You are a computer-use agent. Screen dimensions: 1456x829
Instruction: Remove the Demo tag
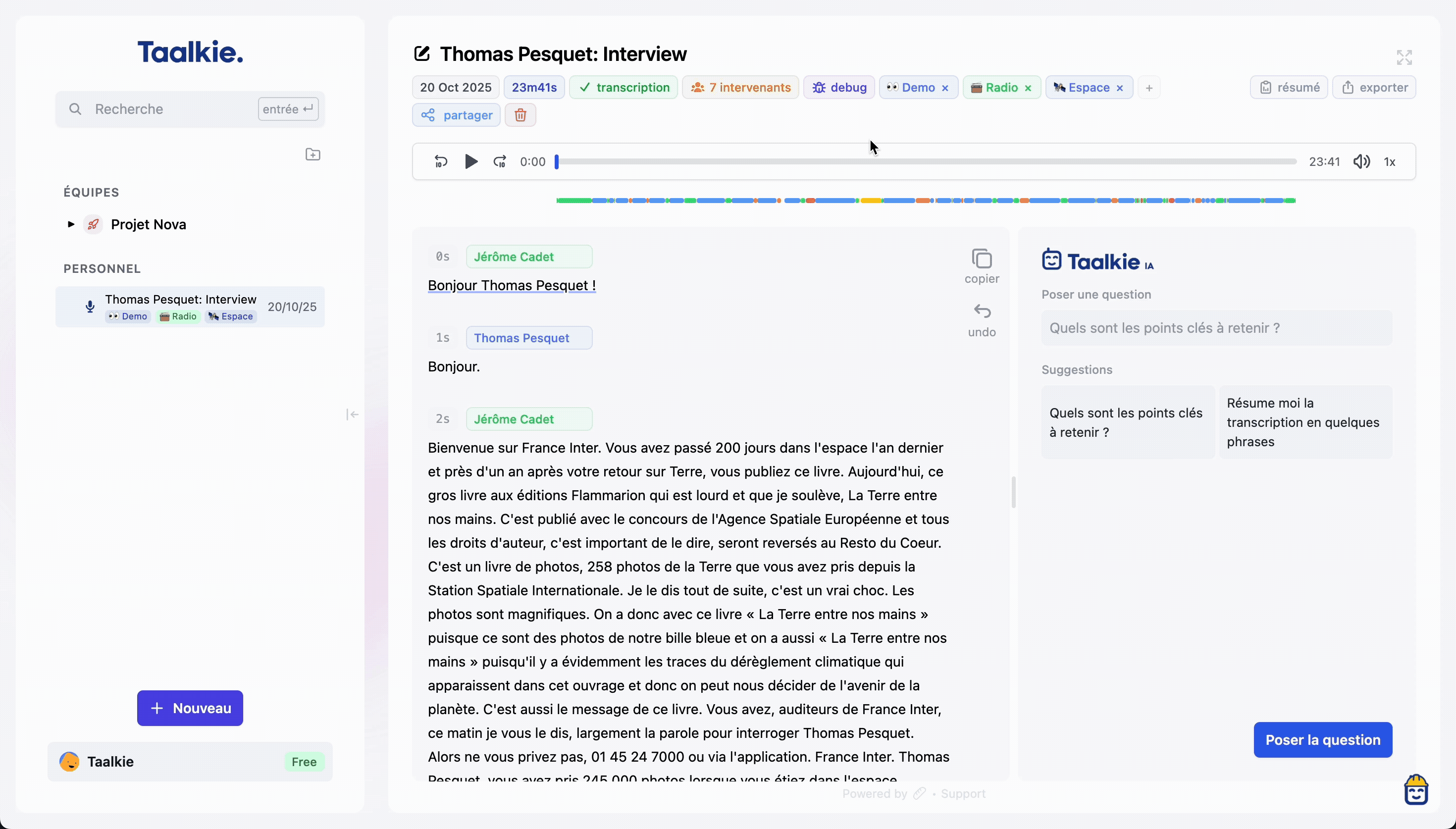[945, 88]
